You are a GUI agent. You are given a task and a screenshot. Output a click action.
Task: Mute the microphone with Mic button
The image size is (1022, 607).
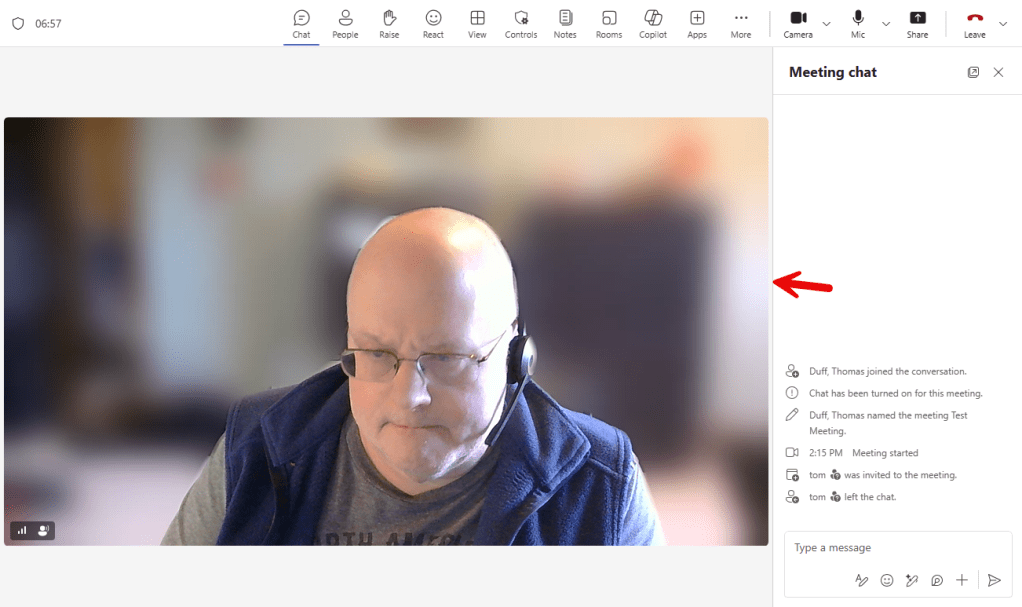(858, 23)
